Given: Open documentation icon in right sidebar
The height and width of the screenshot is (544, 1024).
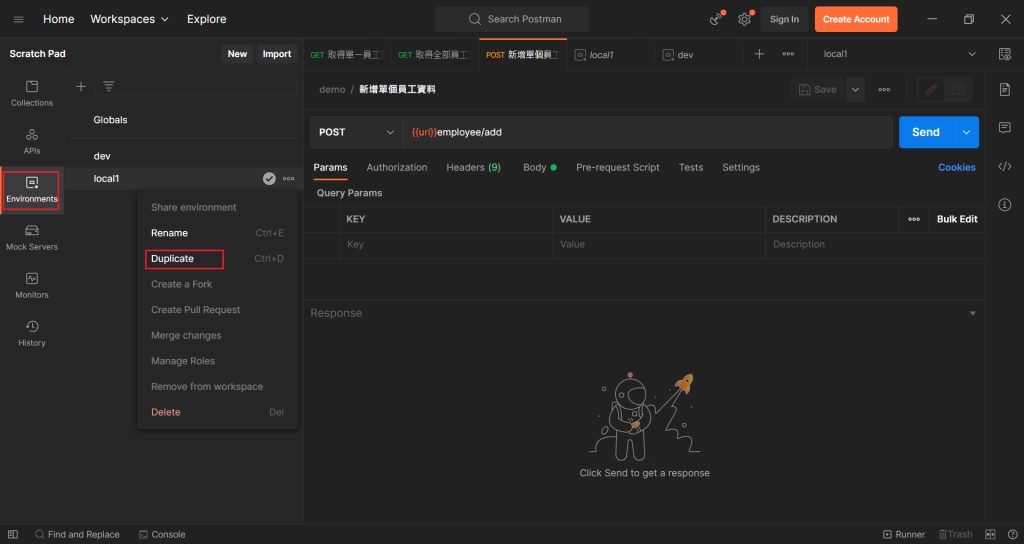Looking at the screenshot, I should click(1005, 89).
